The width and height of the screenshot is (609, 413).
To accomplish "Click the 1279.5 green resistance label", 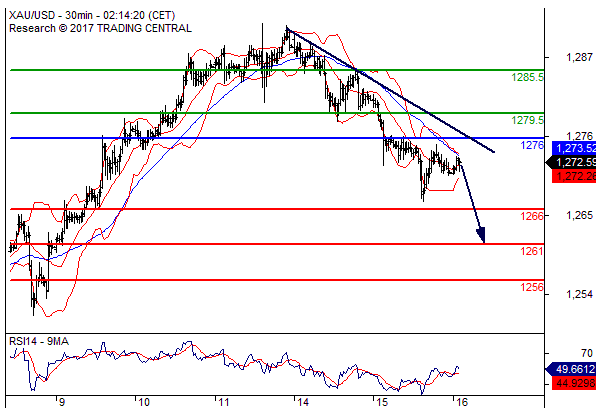I will click(527, 120).
